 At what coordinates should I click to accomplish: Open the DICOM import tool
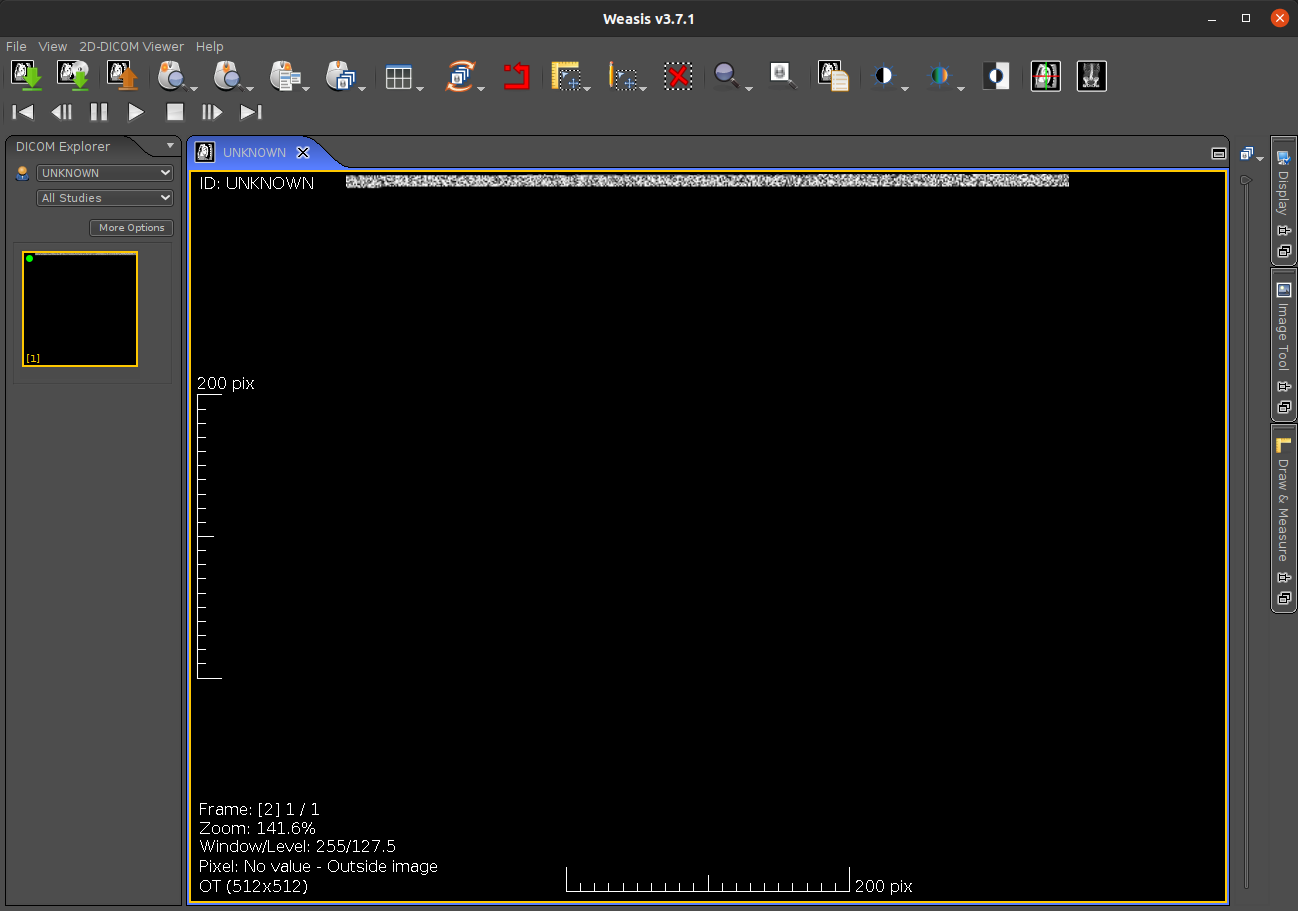[x=27, y=75]
